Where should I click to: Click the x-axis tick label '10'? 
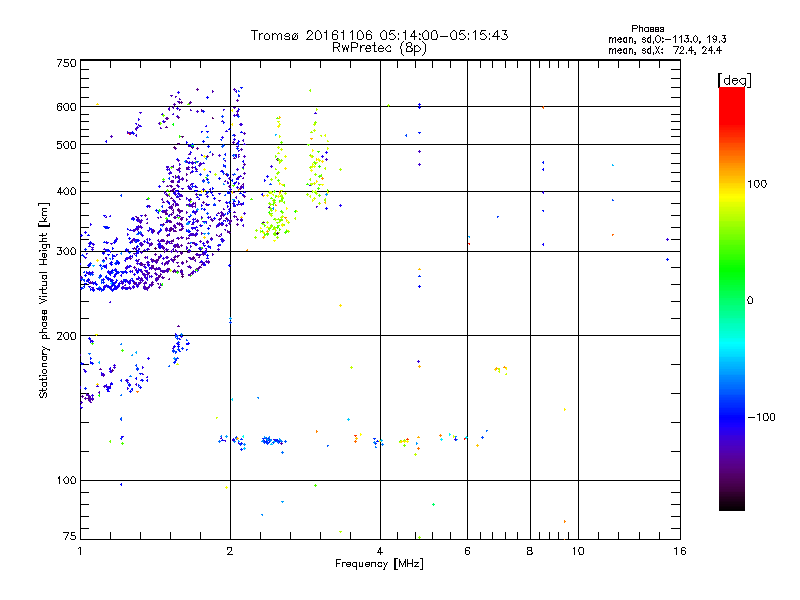(x=578, y=551)
